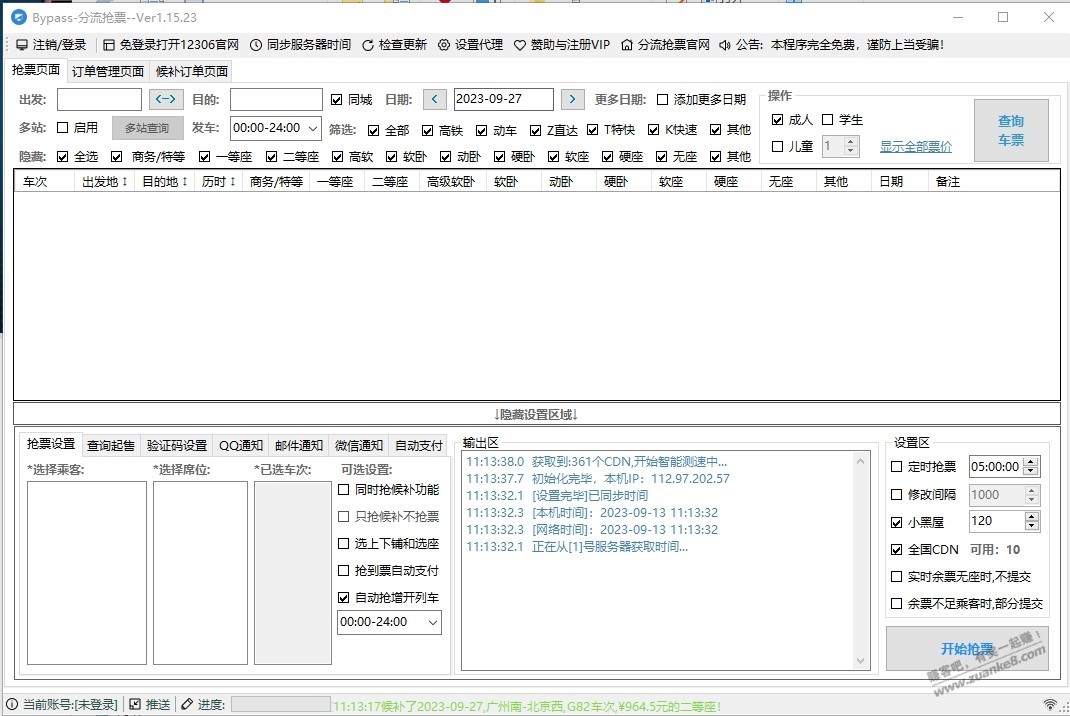Viewport: 1070px width, 716px height.
Task: Click the 出发 station input field
Action: (100, 100)
